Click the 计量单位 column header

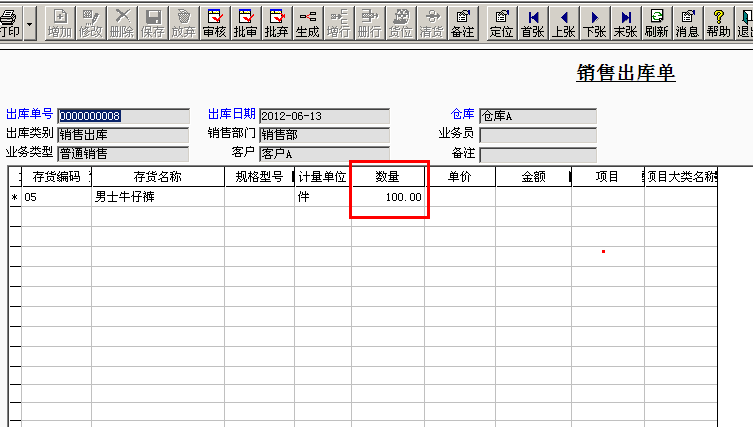tap(323, 177)
